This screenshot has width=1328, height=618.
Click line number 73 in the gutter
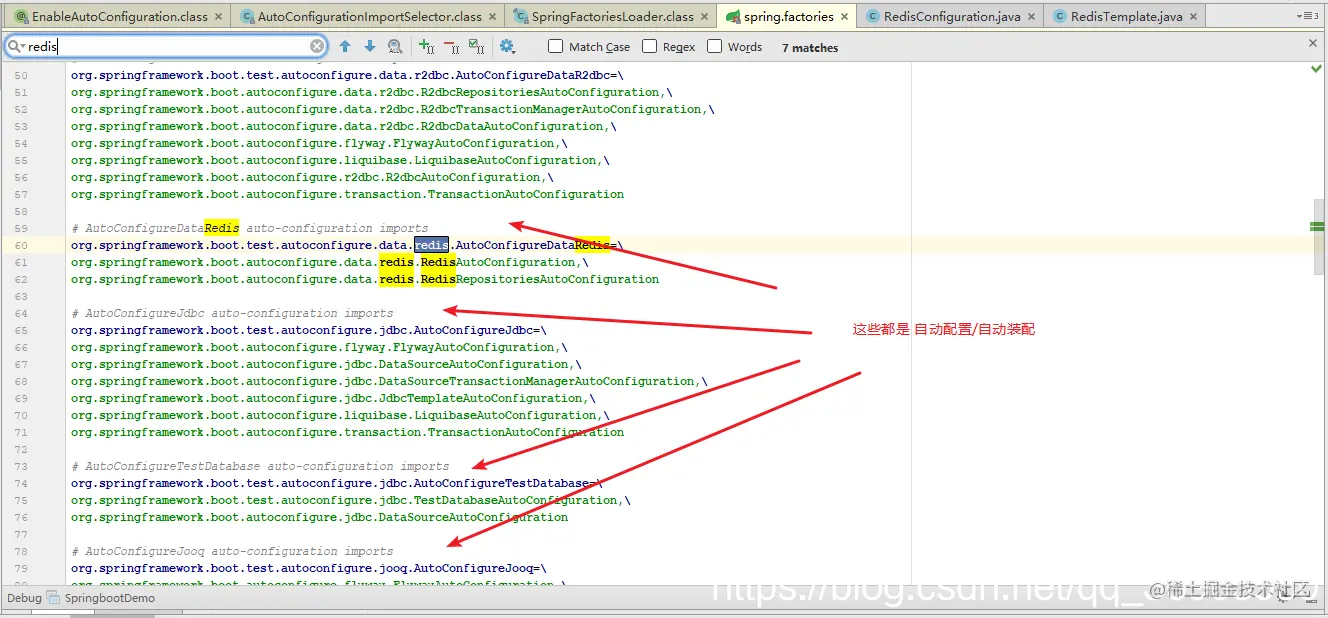coord(21,466)
